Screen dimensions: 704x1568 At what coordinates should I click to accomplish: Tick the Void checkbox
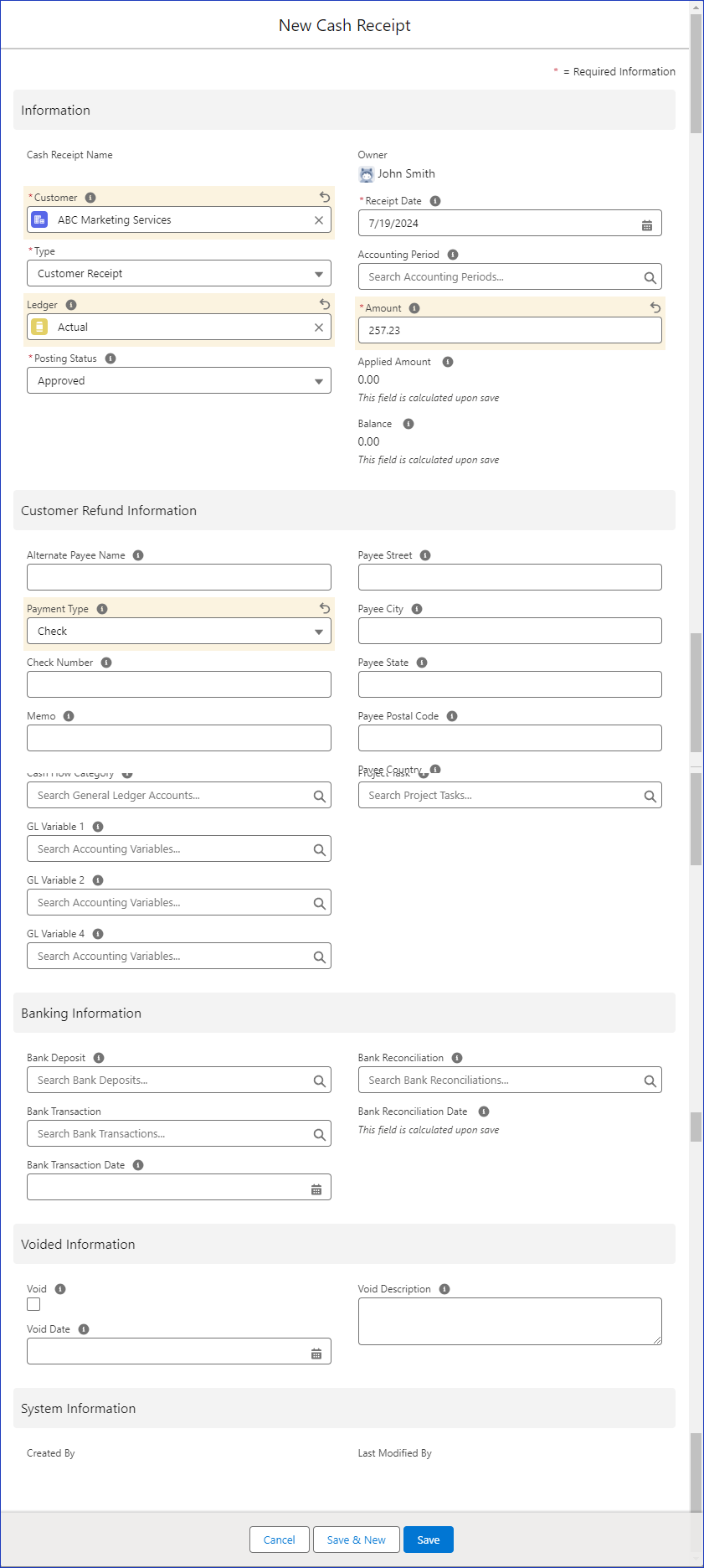coord(33,1304)
